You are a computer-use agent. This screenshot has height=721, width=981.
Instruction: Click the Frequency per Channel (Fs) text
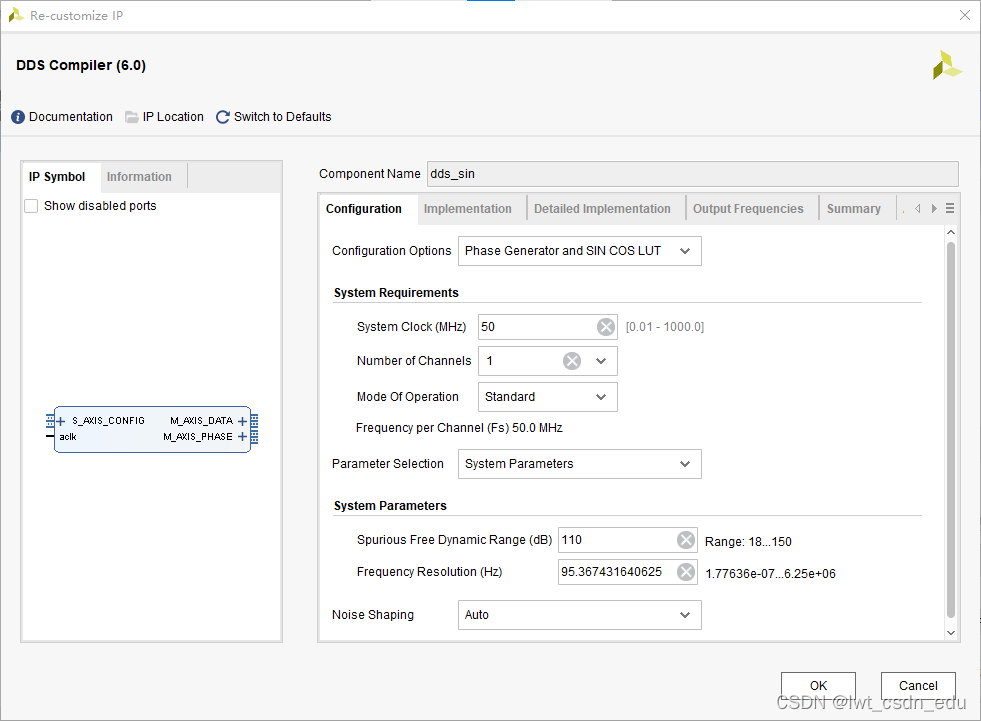point(459,428)
